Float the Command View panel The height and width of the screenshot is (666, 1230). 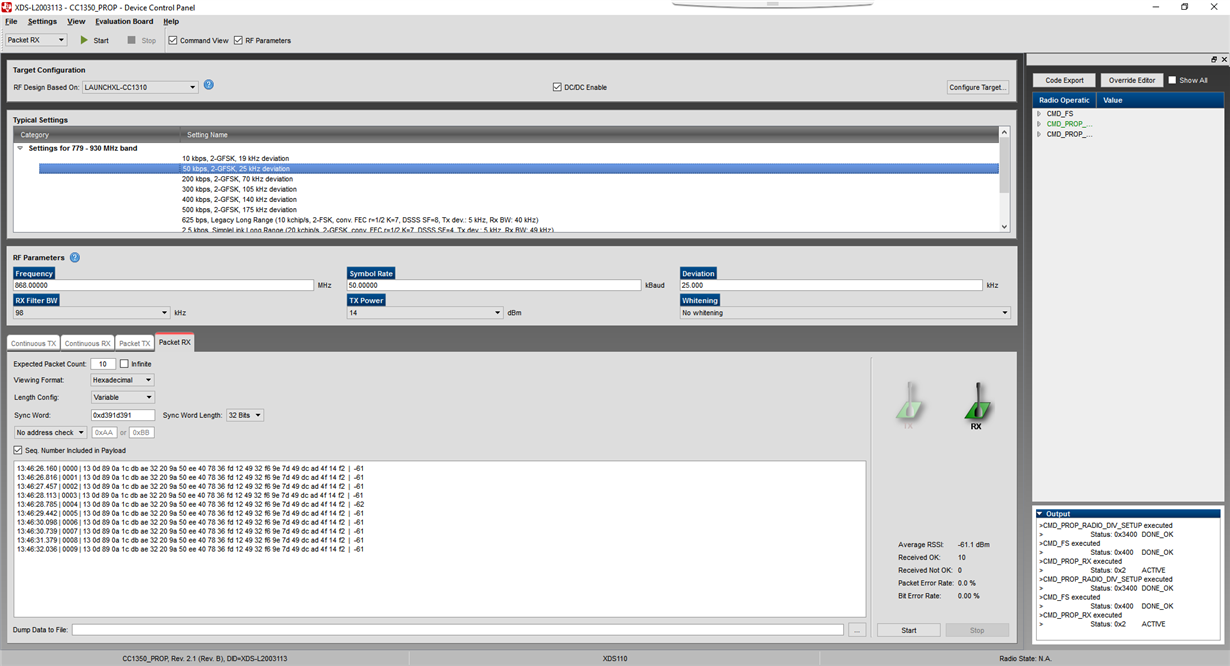1214,59
